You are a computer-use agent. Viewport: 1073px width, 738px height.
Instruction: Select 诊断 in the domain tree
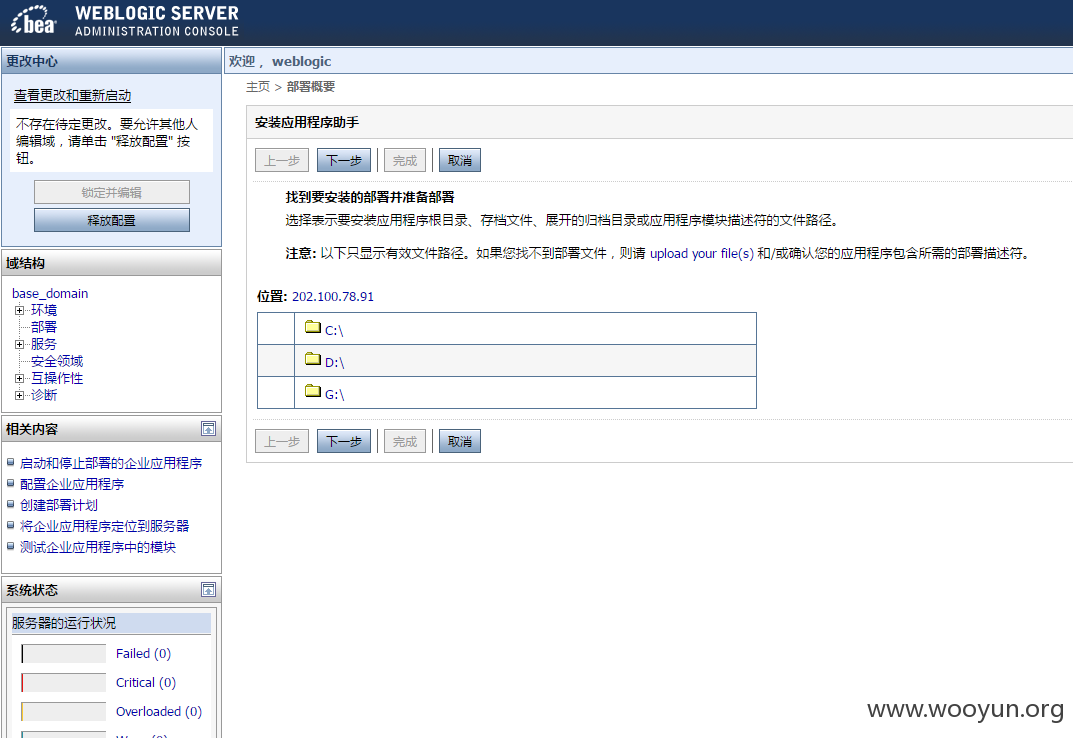(44, 395)
